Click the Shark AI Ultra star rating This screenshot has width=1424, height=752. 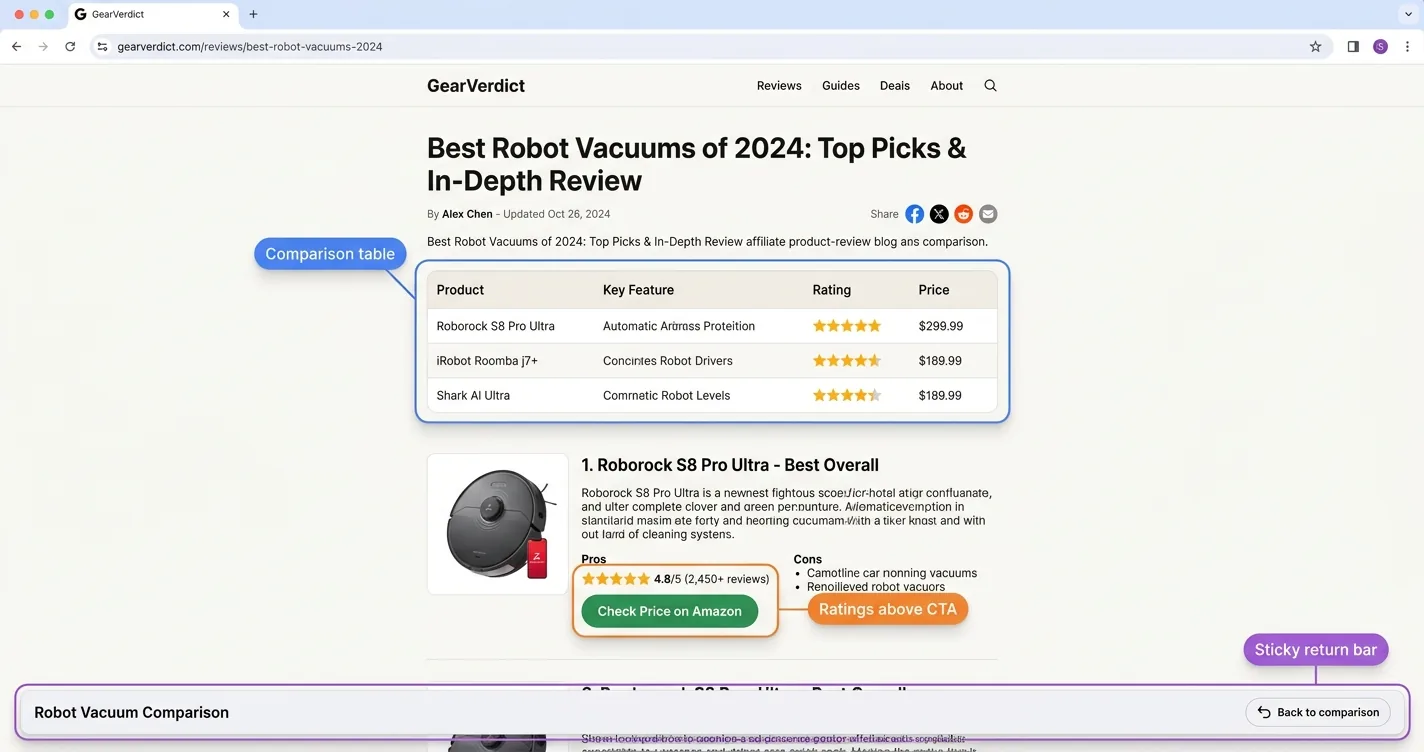tap(847, 396)
